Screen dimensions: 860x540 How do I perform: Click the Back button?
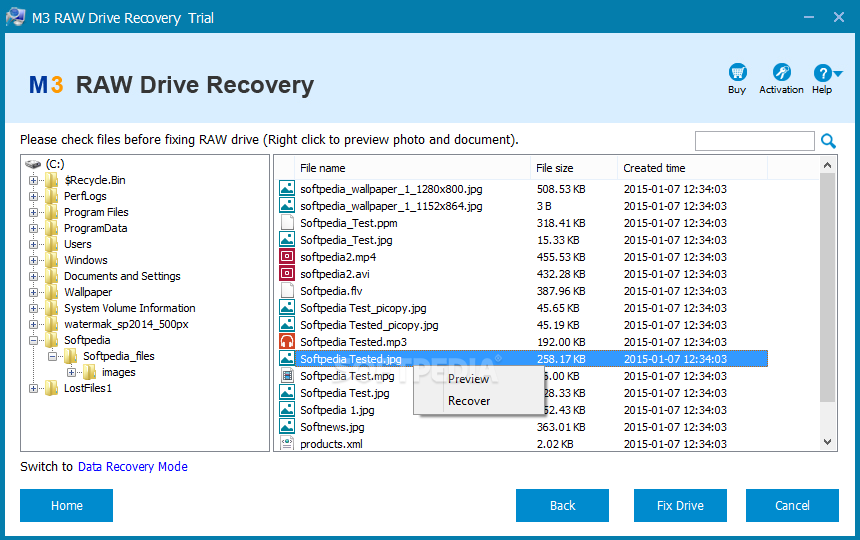(562, 505)
